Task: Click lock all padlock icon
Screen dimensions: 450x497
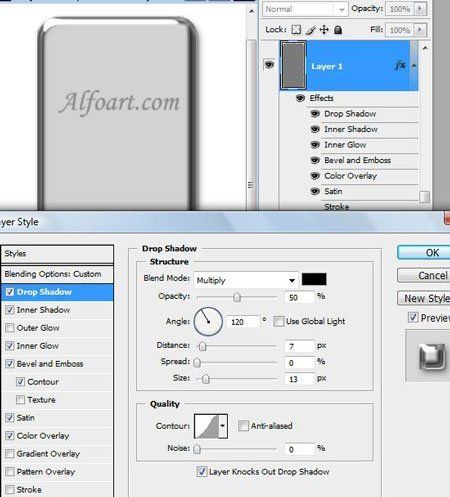Action: click(x=338, y=30)
